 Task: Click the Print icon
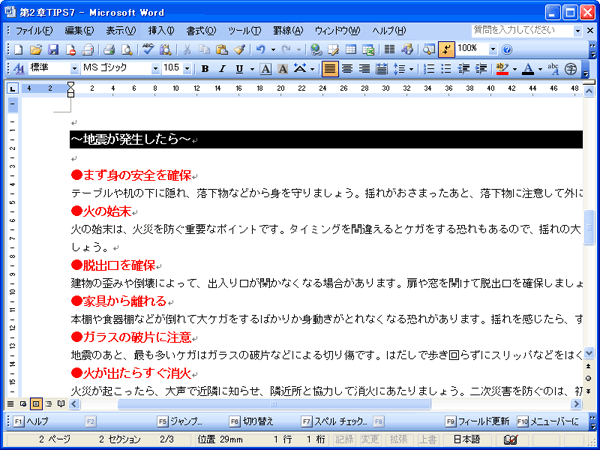(x=109, y=49)
